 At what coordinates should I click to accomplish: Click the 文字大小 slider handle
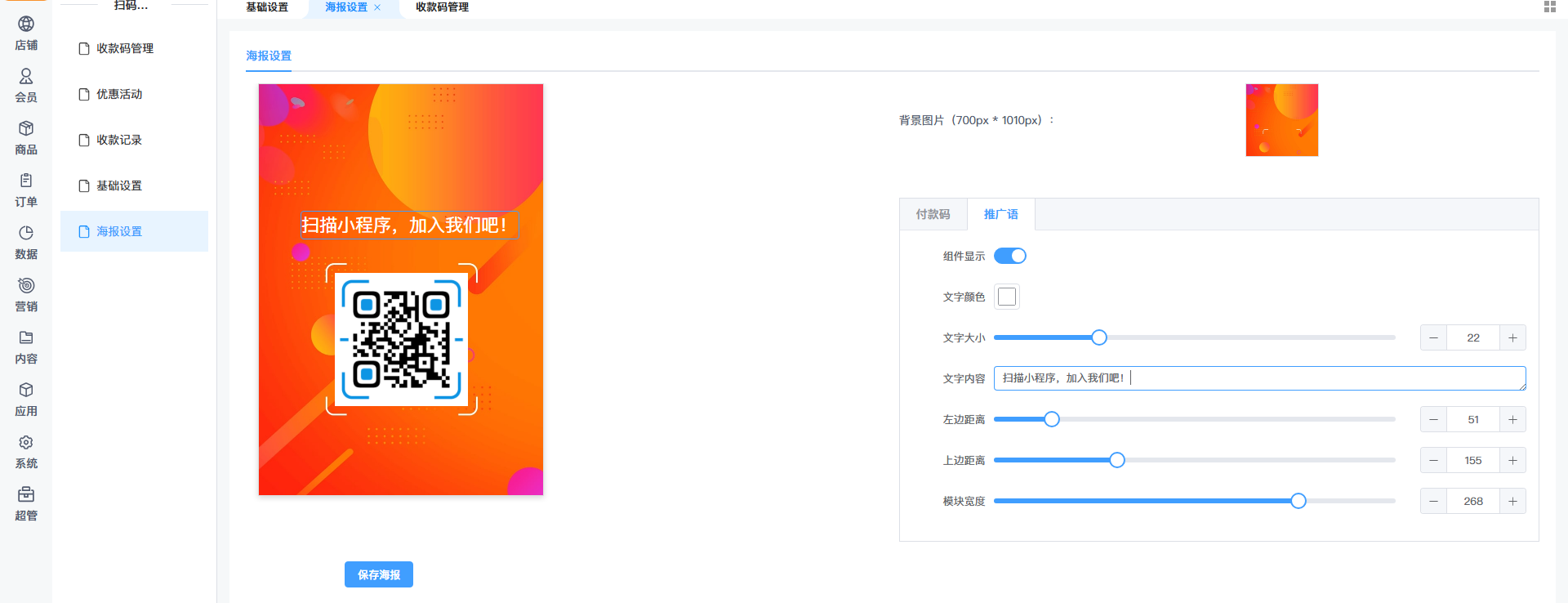[1099, 337]
